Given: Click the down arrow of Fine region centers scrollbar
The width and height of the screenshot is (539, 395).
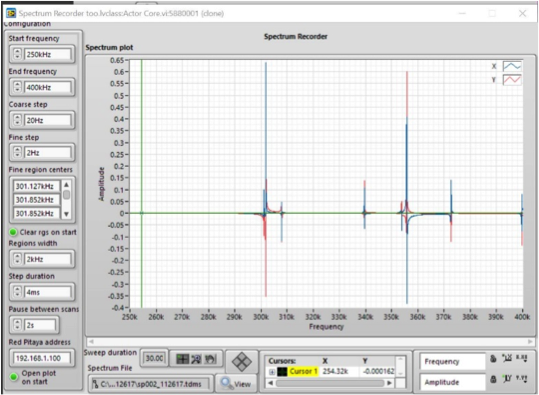Looking at the screenshot, I should tap(67, 214).
